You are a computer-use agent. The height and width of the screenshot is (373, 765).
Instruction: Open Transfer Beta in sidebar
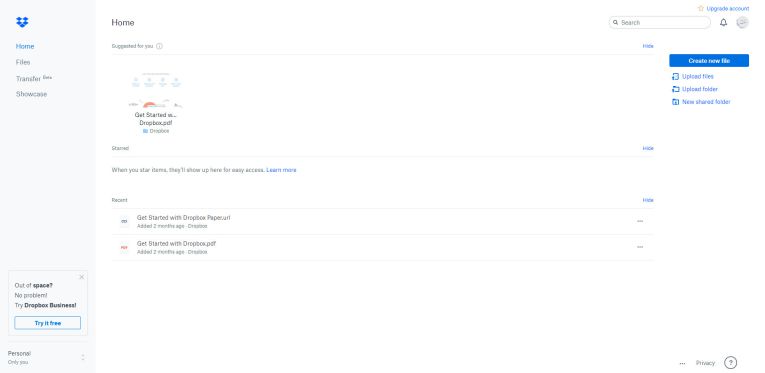click(34, 78)
